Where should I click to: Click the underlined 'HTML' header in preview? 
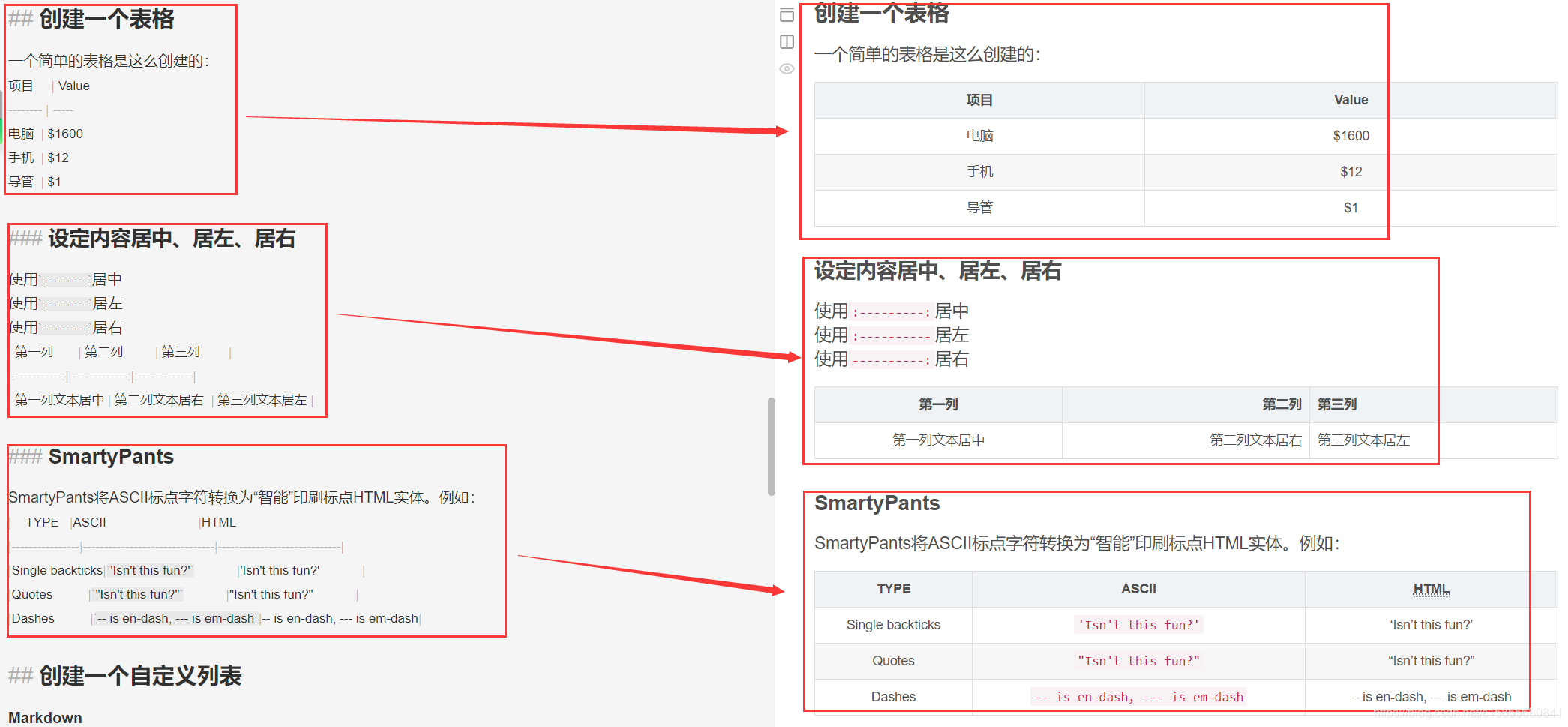click(x=1431, y=590)
